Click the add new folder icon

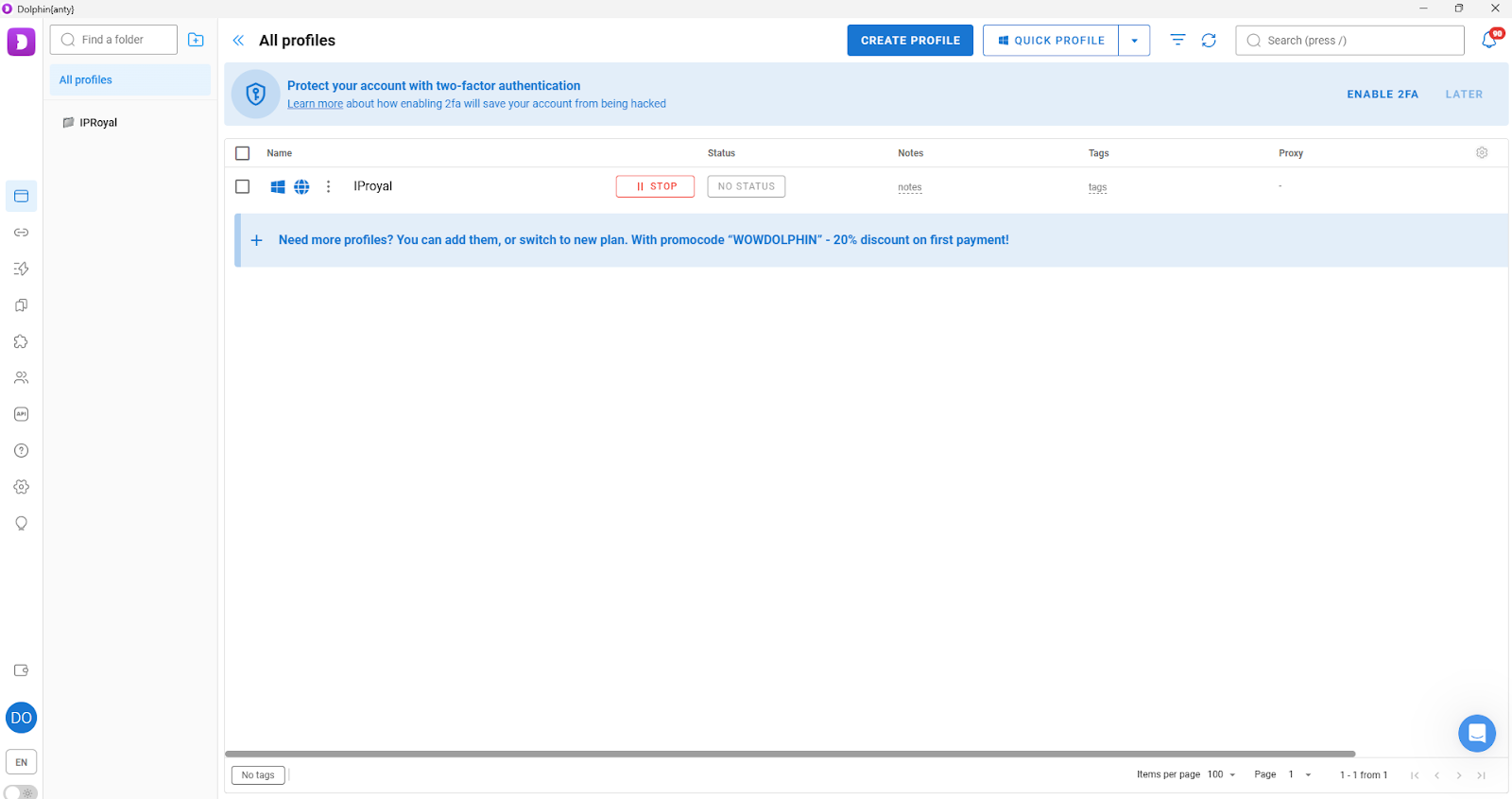click(196, 40)
